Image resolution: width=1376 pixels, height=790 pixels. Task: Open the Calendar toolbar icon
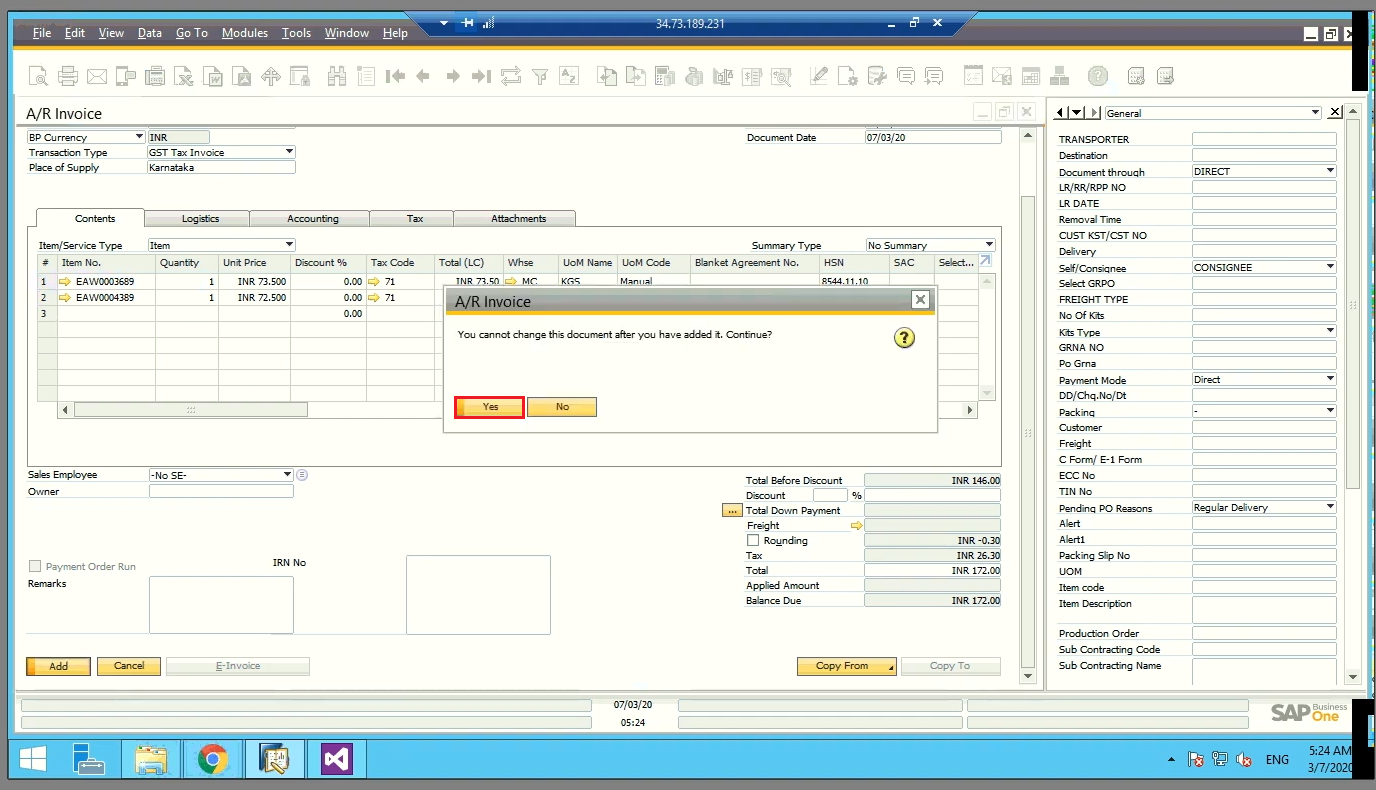tap(1030, 76)
